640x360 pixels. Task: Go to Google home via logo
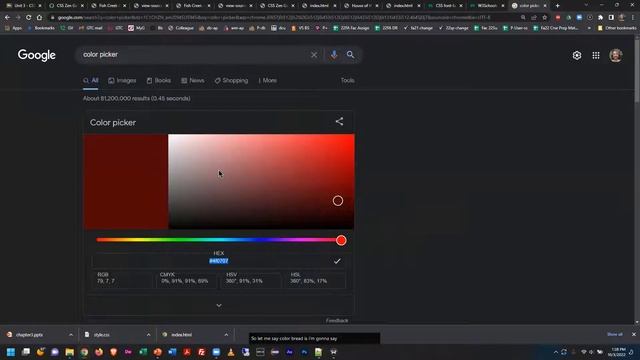tap(36, 55)
